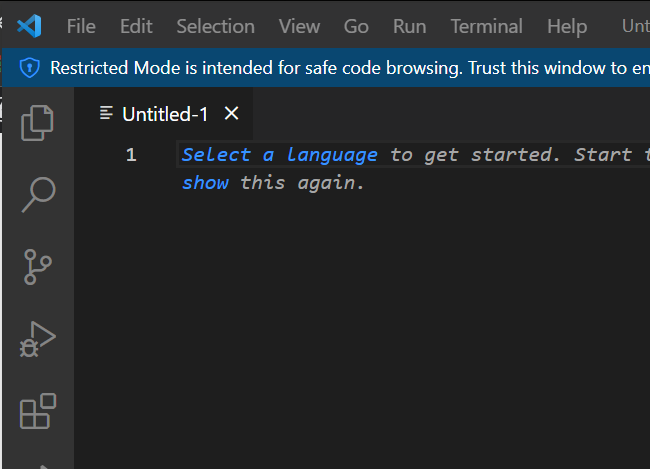This screenshot has height=469, width=650.
Task: Open the Selection menu
Action: [x=216, y=27]
